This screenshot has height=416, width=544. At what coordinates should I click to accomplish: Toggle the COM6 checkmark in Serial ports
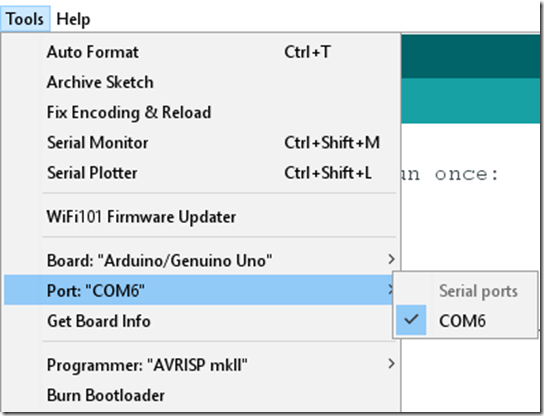tap(411, 320)
